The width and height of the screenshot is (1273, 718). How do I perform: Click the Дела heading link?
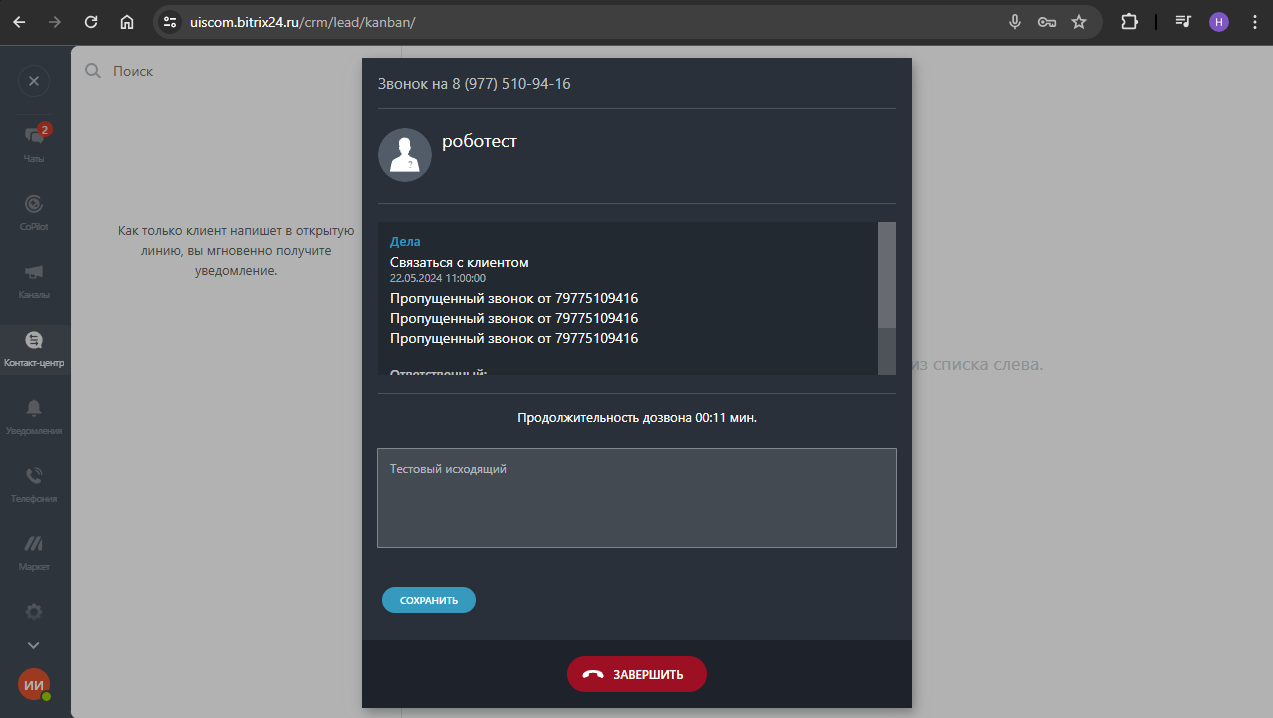click(405, 241)
